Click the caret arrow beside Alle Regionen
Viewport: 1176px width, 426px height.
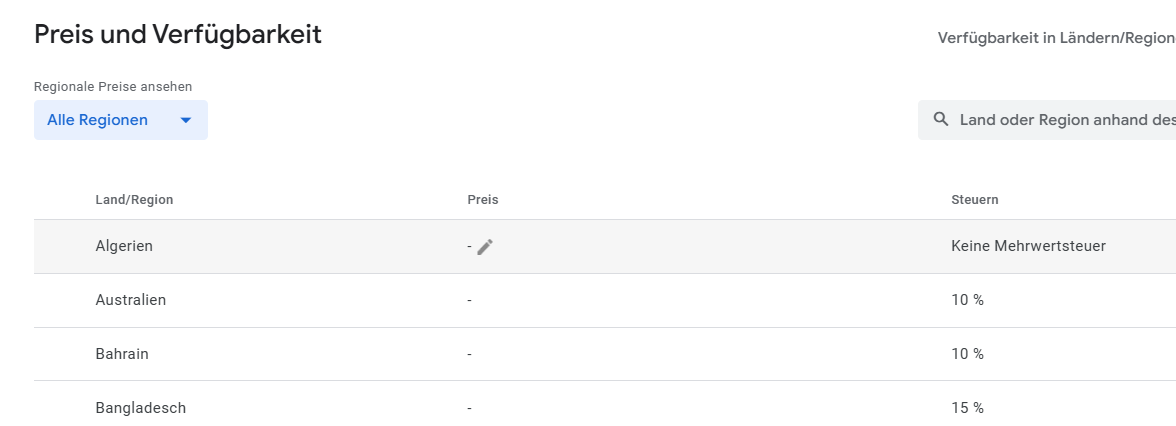click(185, 120)
